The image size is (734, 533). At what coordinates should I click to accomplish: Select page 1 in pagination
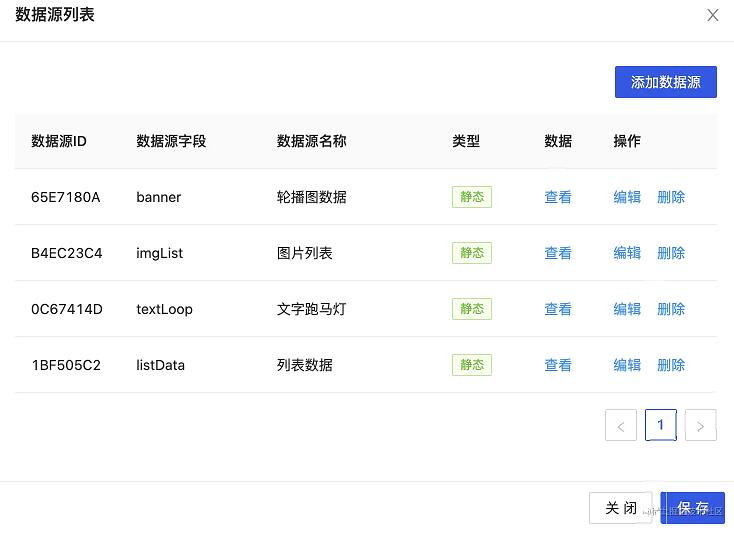pyautogui.click(x=660, y=425)
